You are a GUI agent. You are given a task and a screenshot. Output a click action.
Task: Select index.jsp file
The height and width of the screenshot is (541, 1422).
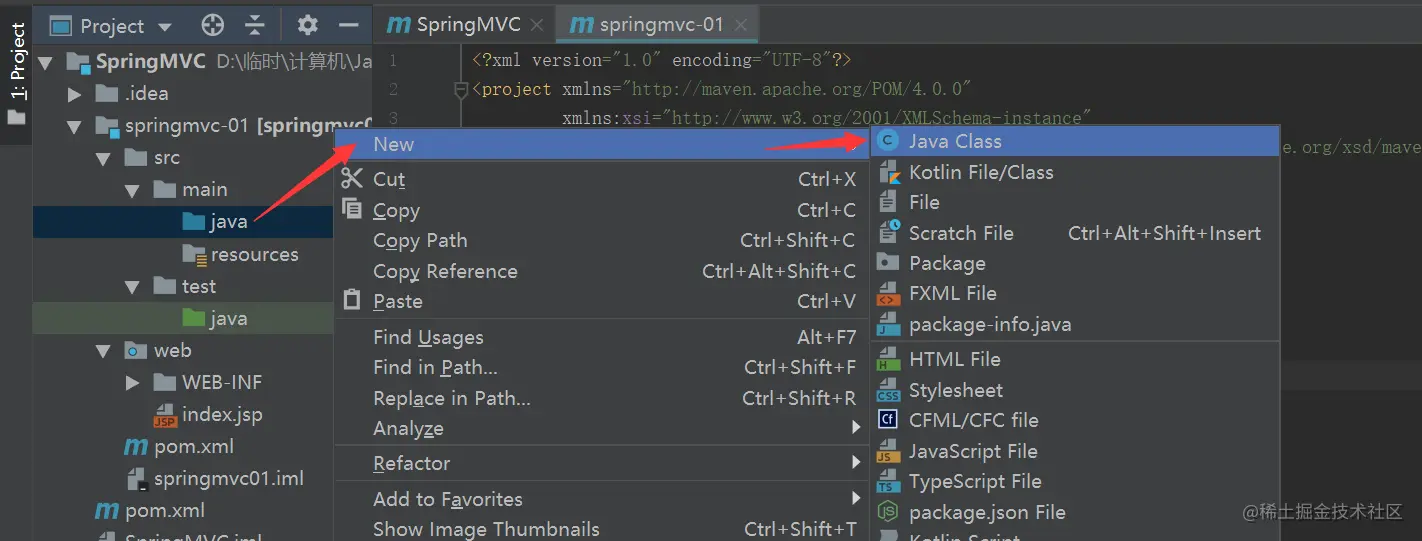[x=183, y=414]
